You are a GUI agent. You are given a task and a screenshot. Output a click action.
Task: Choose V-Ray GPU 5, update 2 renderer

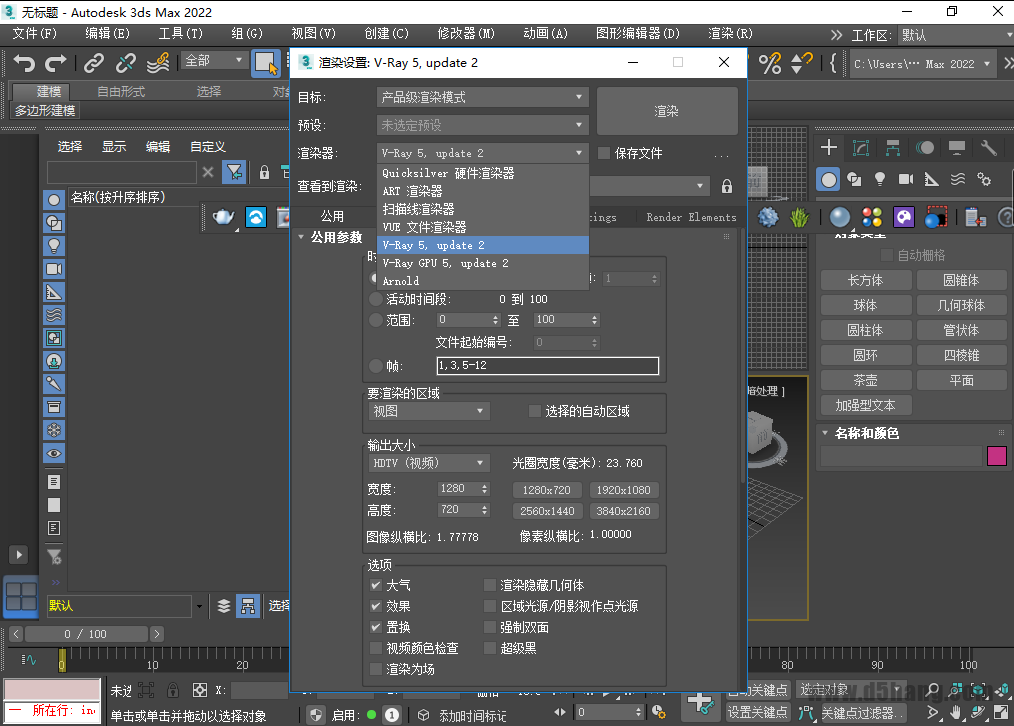tap(482, 263)
